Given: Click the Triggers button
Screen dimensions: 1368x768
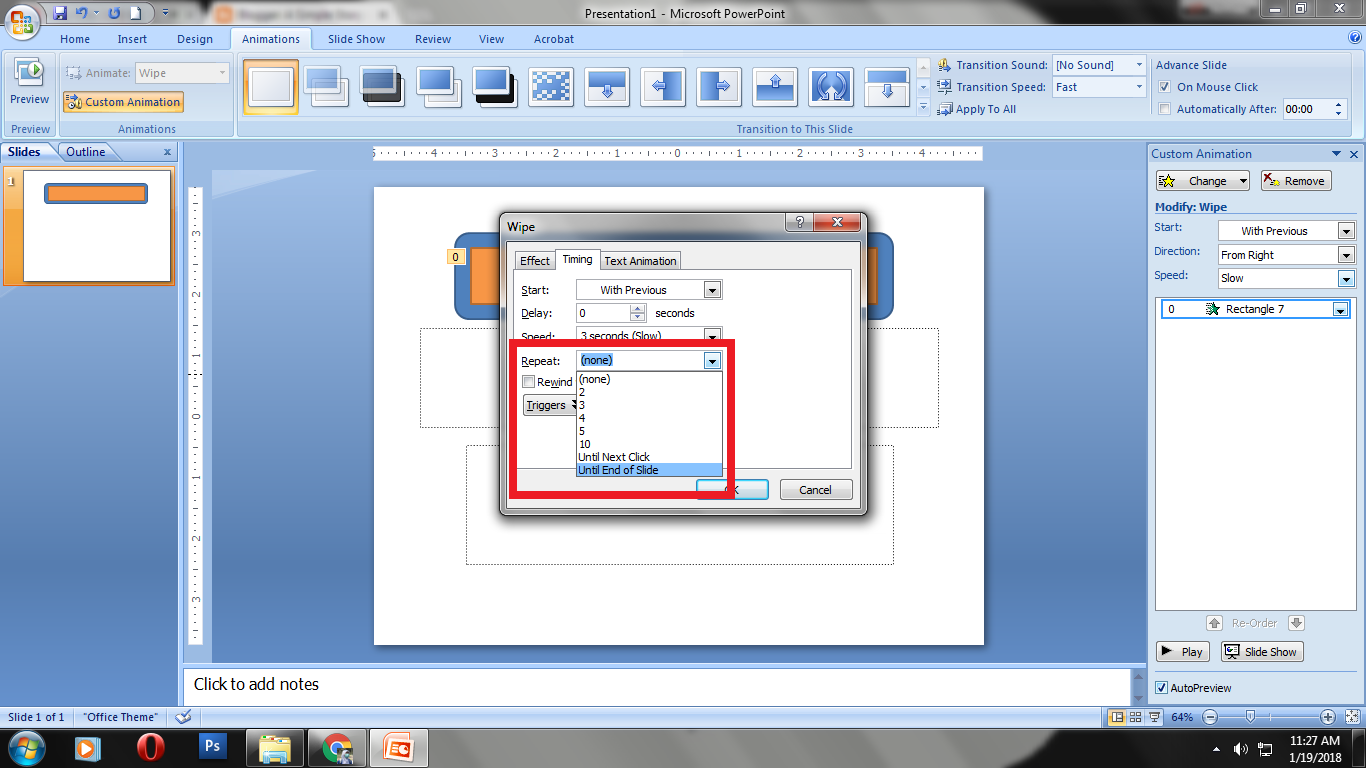Looking at the screenshot, I should 549,404.
